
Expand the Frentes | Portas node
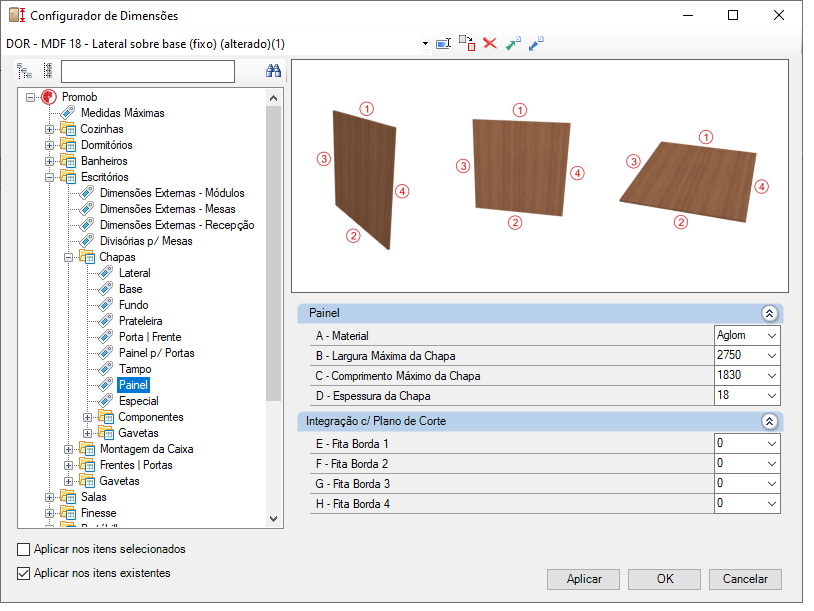[x=69, y=466]
